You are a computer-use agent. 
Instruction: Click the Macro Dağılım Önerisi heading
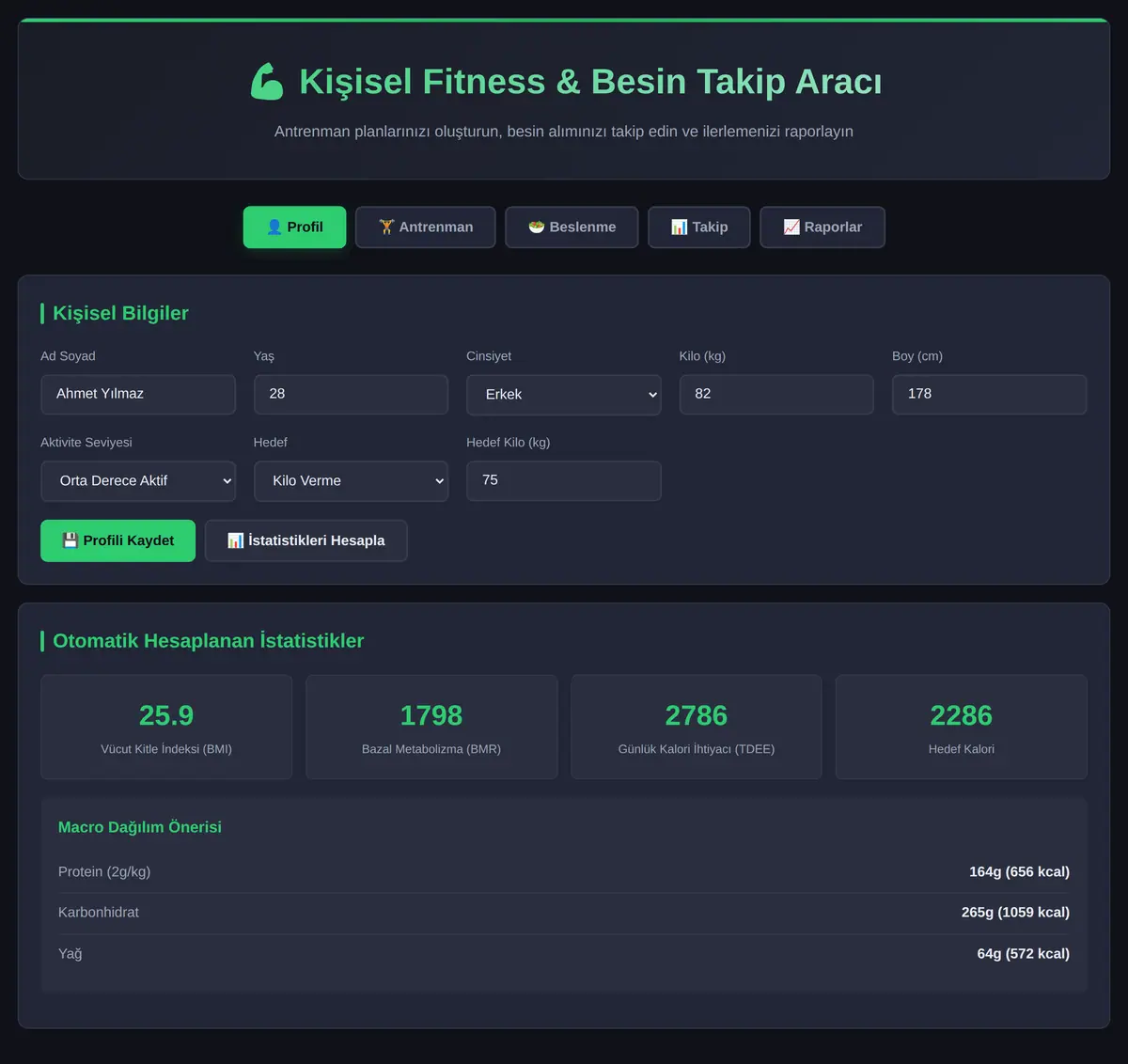point(140,827)
